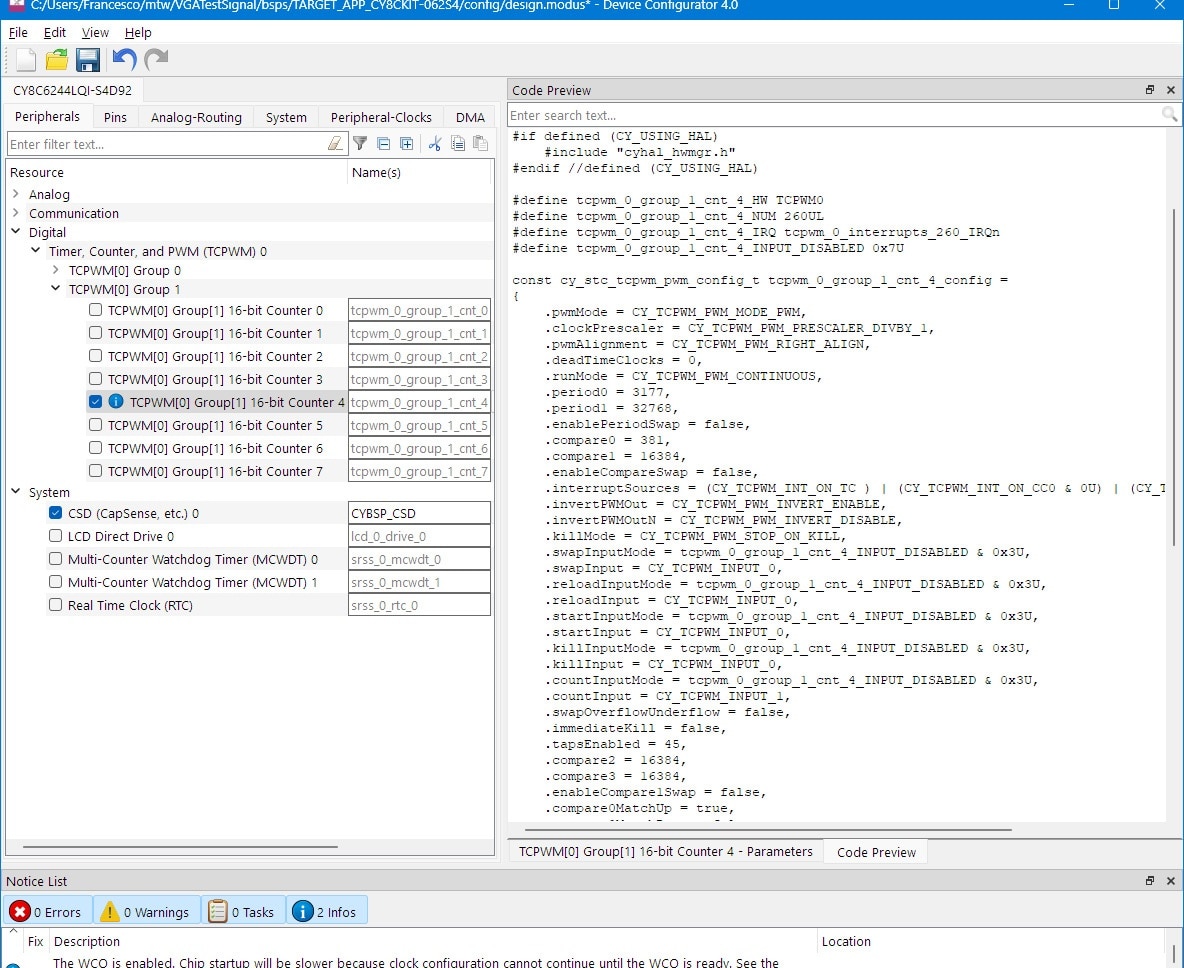The height and width of the screenshot is (968, 1184).
Task: Undock the Notice List panel
Action: [1149, 880]
